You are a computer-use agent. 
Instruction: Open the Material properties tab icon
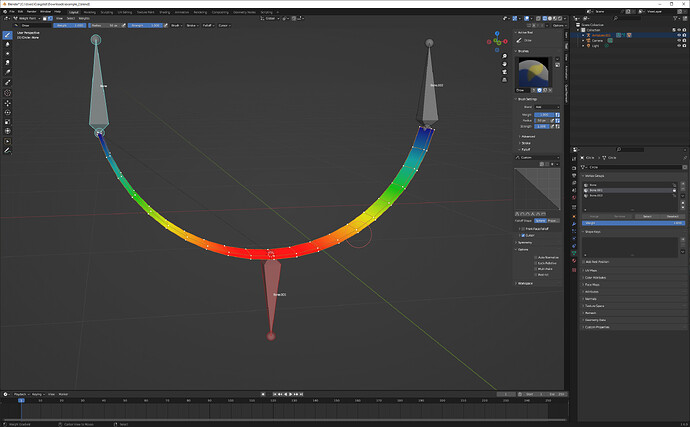[x=574, y=261]
